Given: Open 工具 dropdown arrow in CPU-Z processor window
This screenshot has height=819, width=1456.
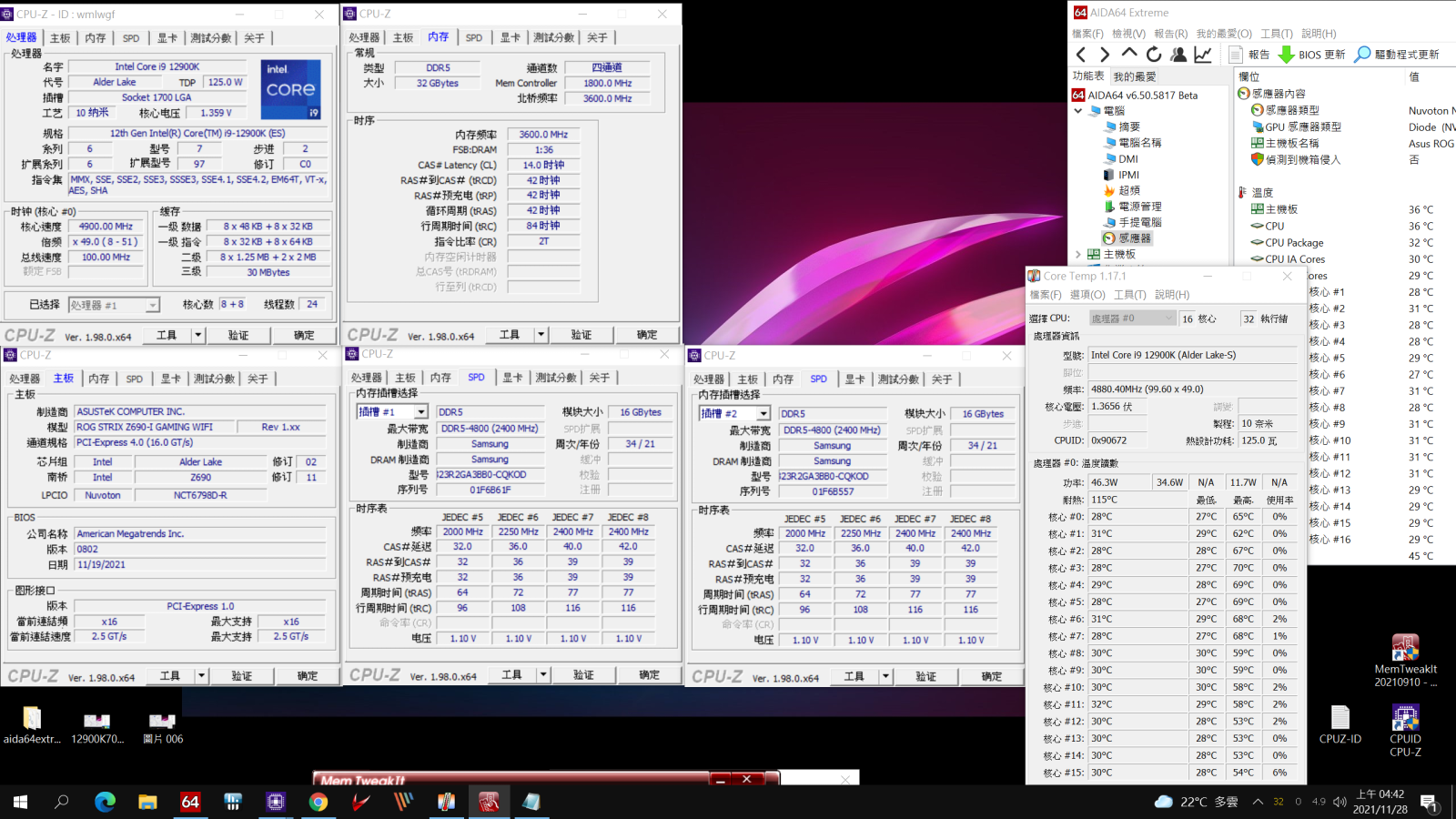Looking at the screenshot, I should 197,335.
